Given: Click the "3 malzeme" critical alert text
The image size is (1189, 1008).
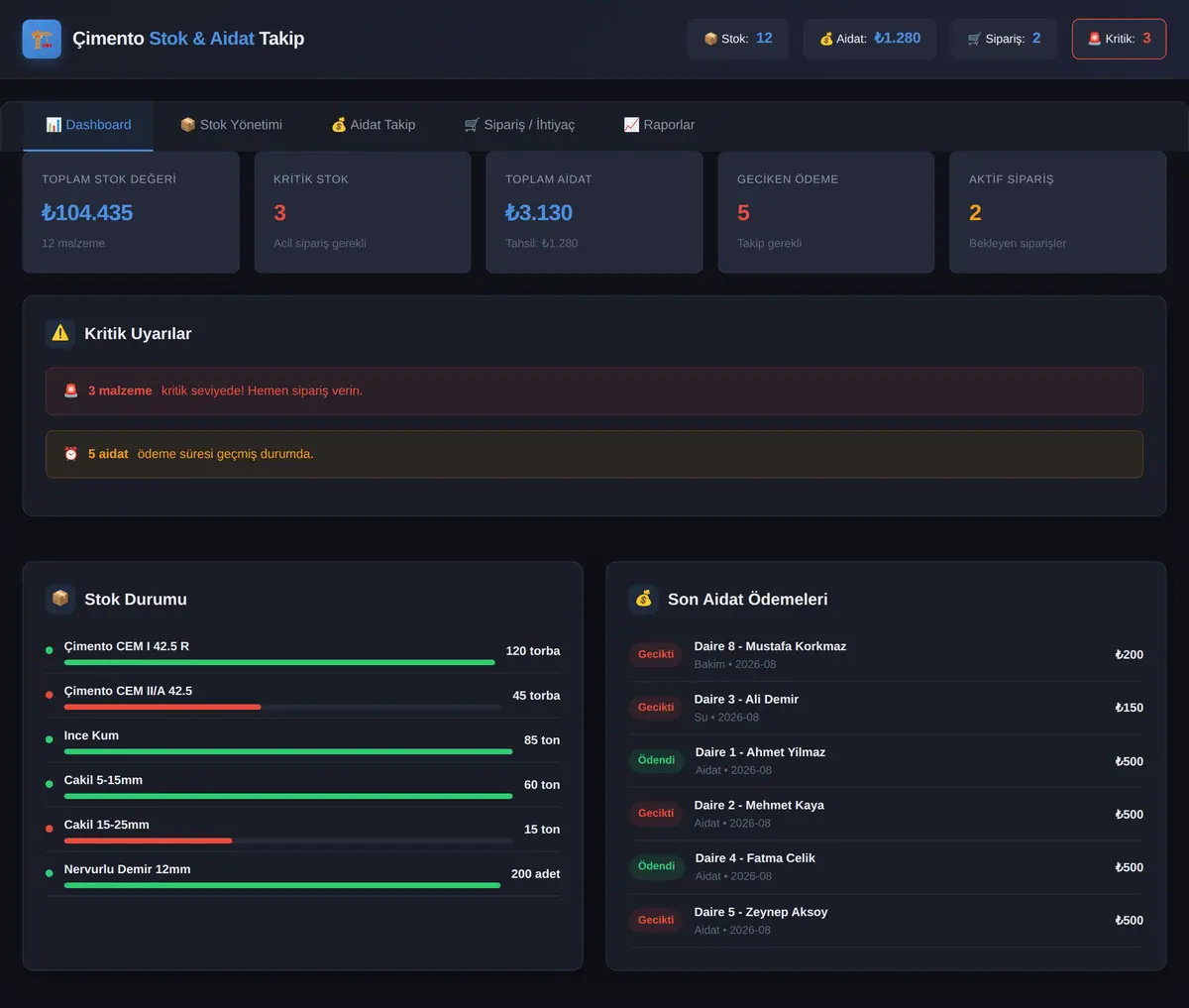Looking at the screenshot, I should (120, 391).
